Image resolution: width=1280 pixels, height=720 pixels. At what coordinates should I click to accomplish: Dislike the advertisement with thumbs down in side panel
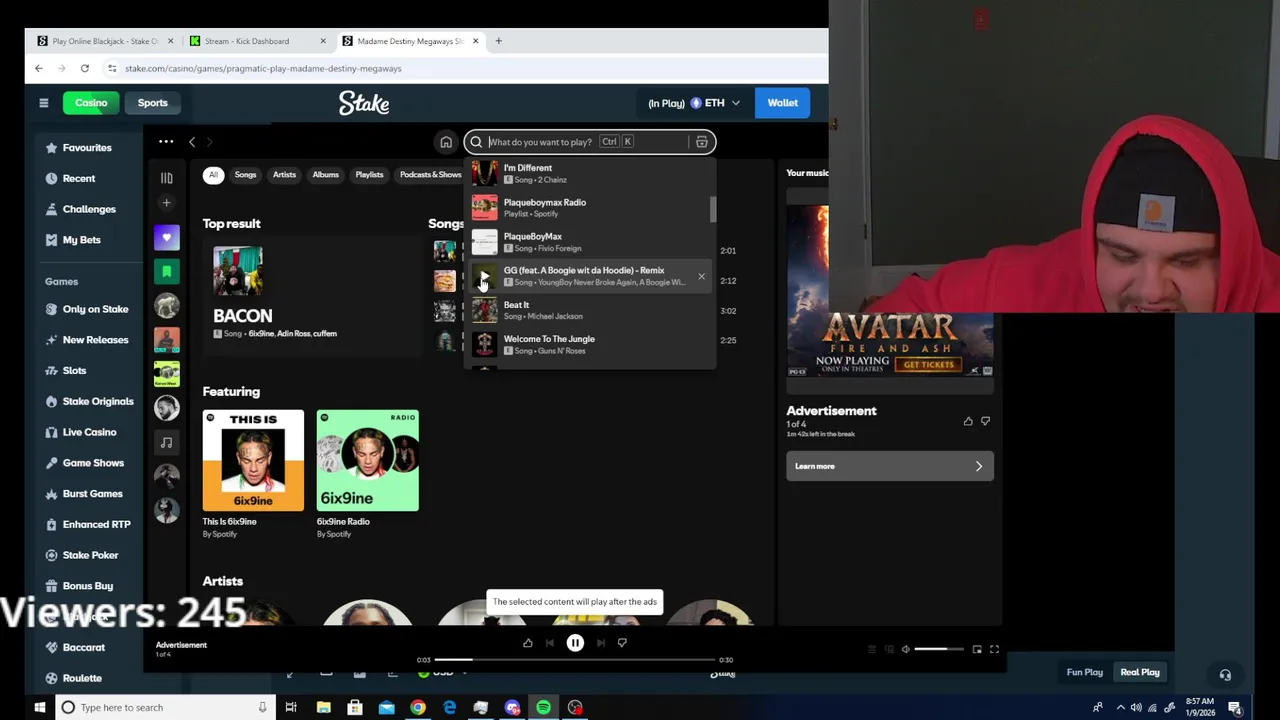tap(985, 421)
